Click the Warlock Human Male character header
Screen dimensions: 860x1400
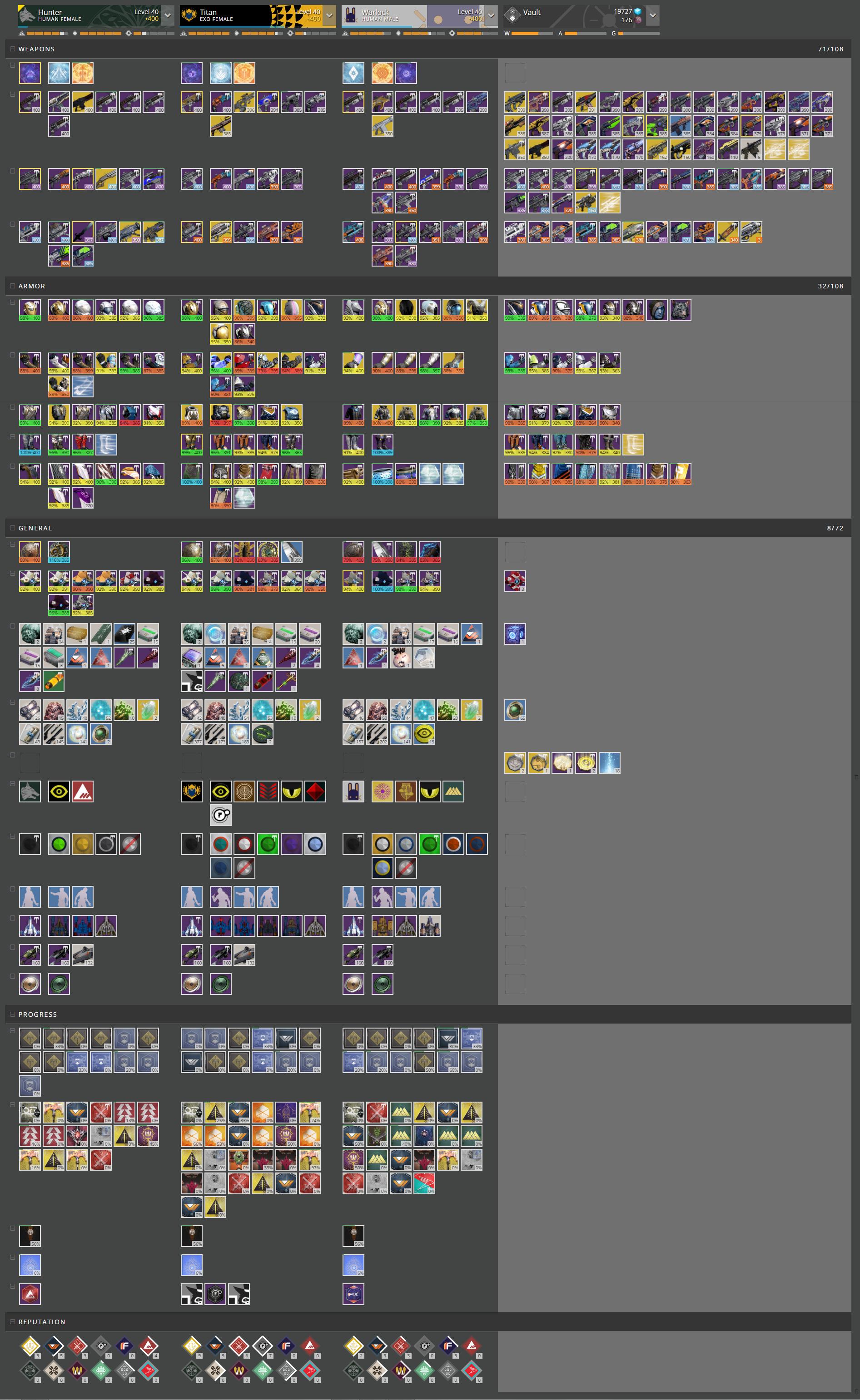coord(413,15)
